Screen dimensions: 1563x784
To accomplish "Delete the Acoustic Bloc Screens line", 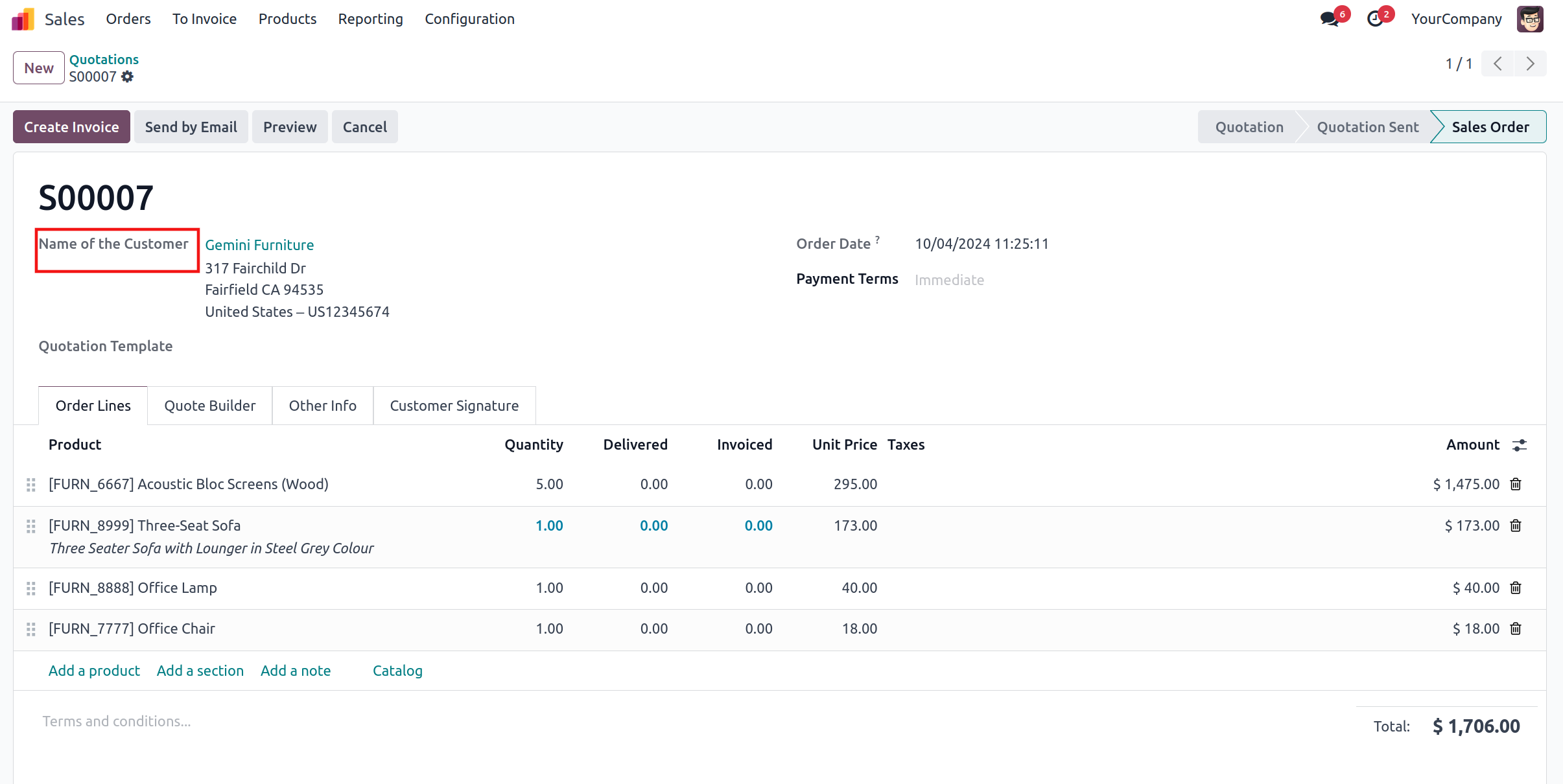I will tap(1516, 484).
